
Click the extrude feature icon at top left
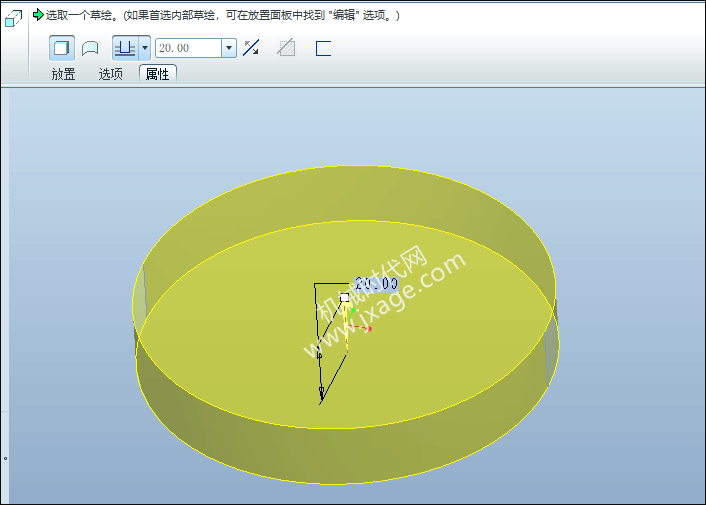[x=13, y=19]
